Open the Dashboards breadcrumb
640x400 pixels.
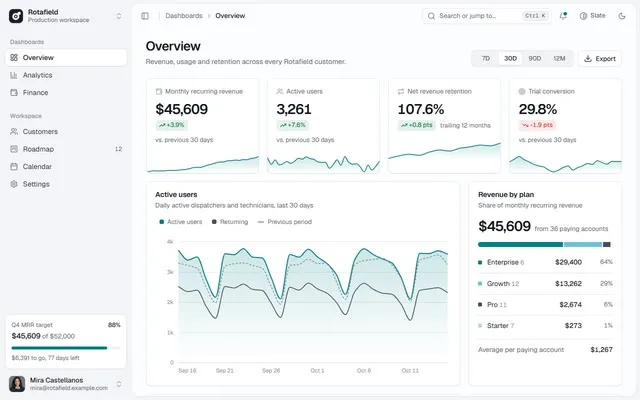point(184,16)
